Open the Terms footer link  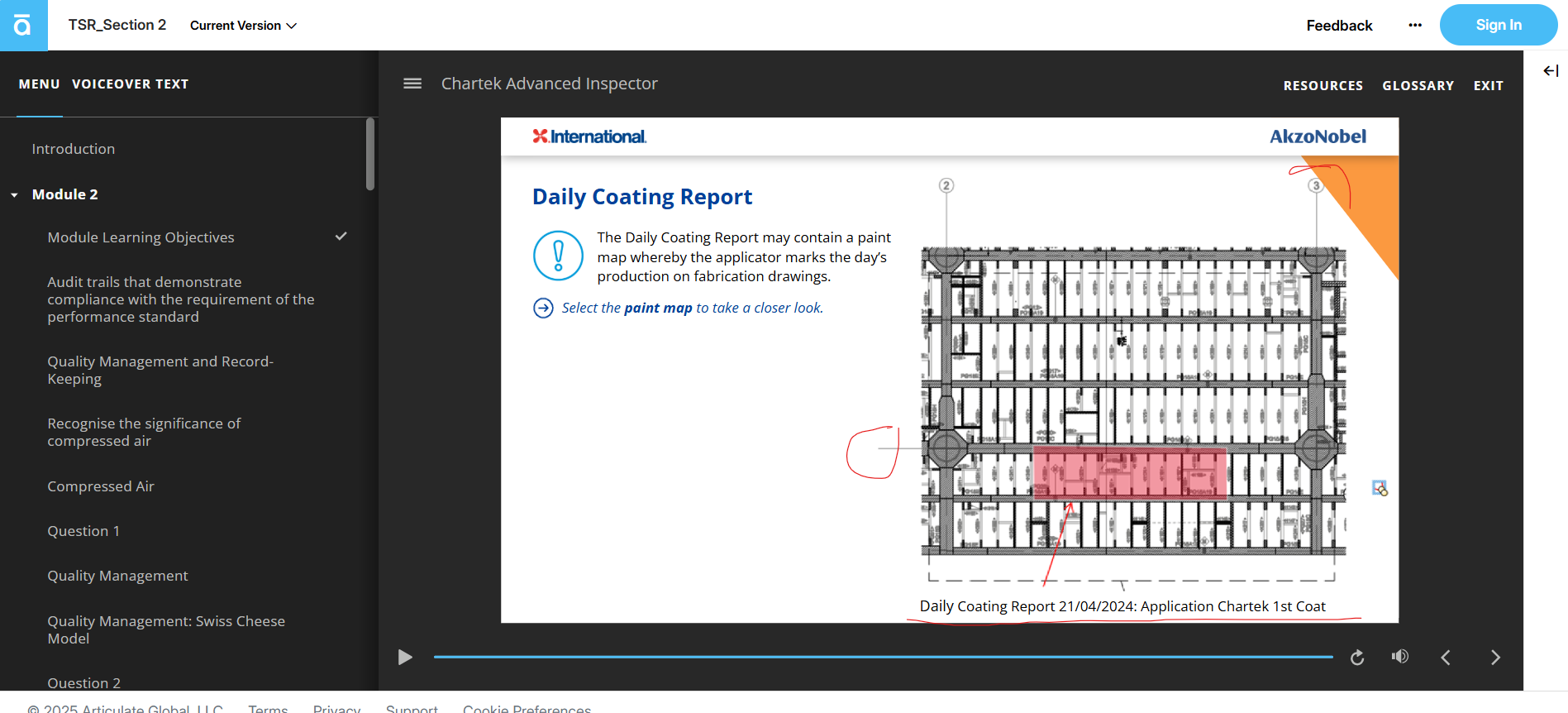click(x=268, y=708)
